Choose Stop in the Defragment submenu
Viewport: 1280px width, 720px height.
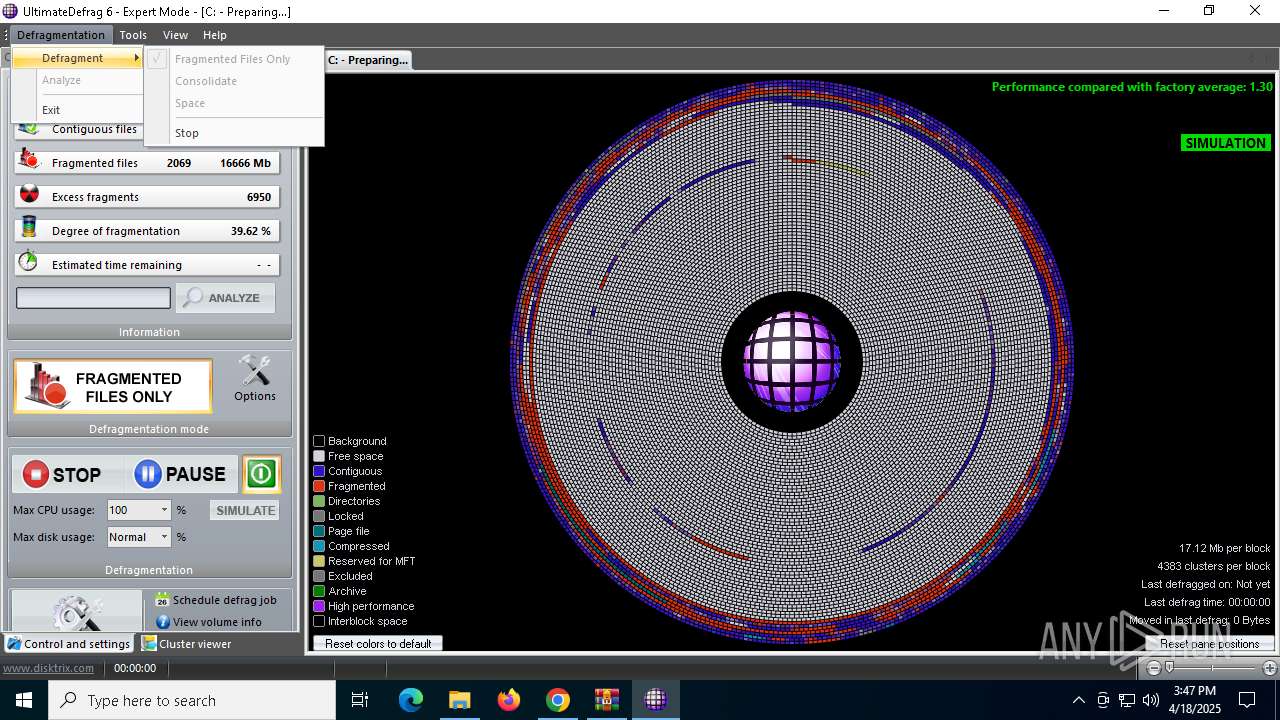pyautogui.click(x=234, y=133)
